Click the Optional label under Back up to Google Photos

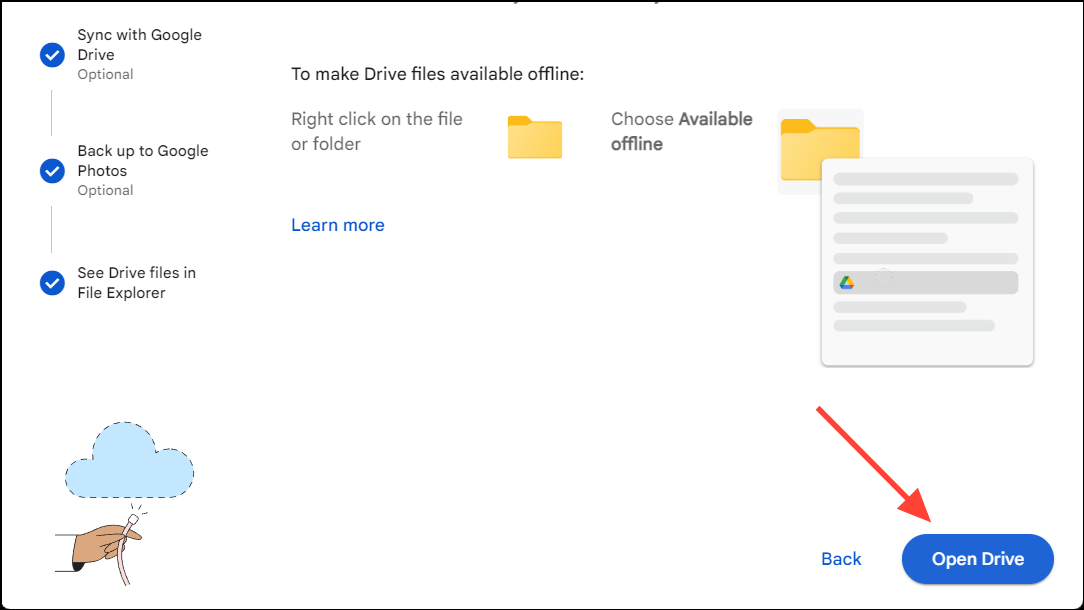(x=105, y=190)
